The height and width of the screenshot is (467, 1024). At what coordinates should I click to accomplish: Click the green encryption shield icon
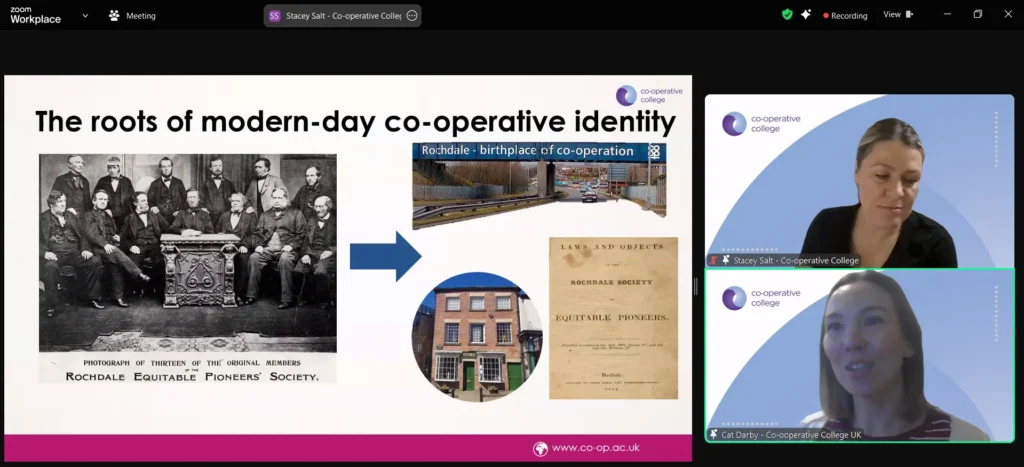click(x=787, y=15)
